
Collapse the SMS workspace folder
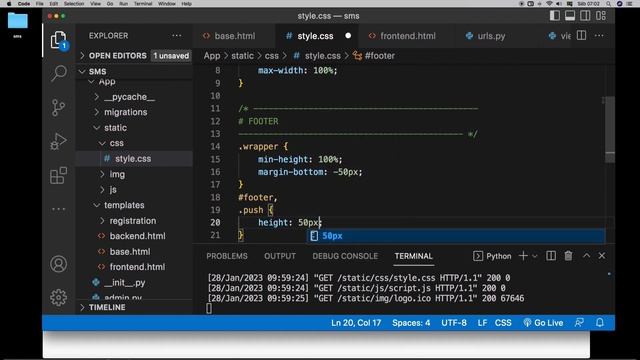pos(134,71)
